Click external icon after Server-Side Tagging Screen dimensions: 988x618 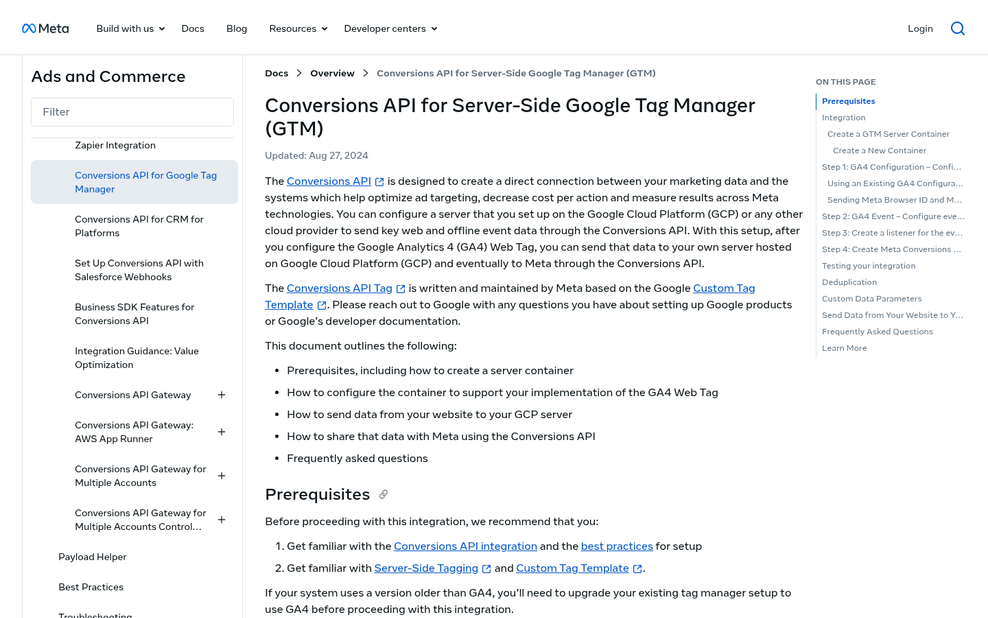(486, 568)
